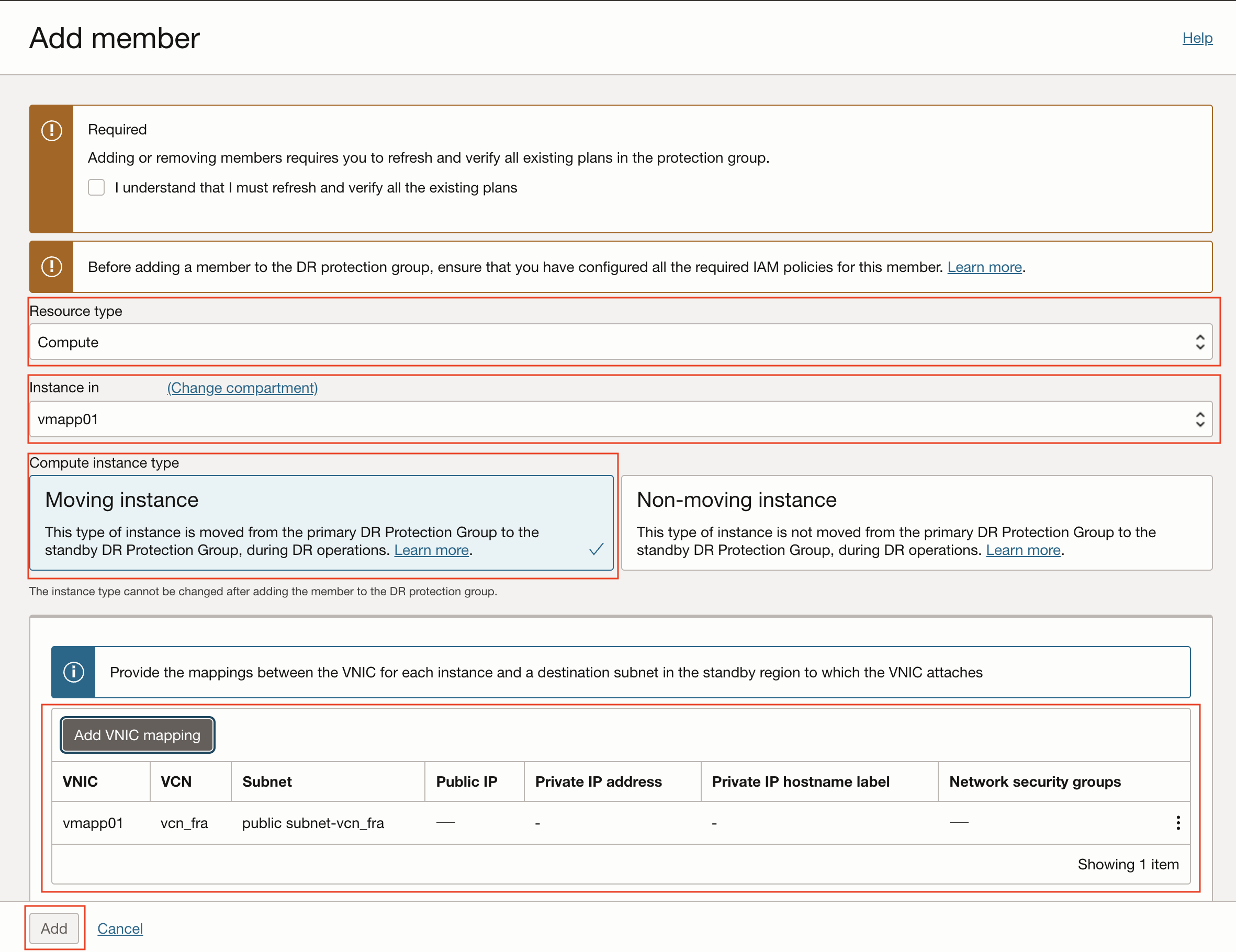Open Learn more link in Non-moving instance

pos(1022,550)
